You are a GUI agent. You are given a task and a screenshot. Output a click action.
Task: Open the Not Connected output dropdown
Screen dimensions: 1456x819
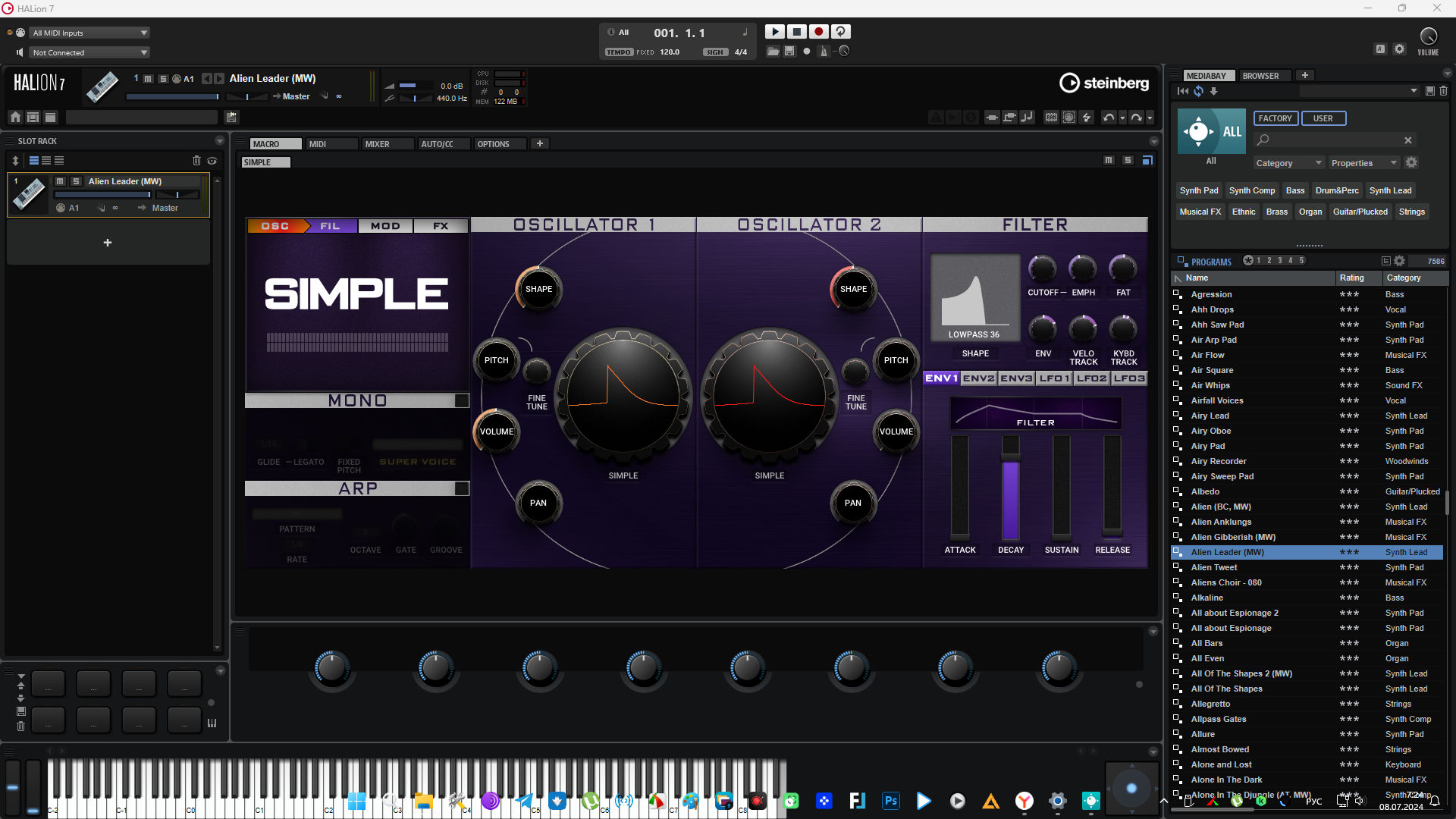pyautogui.click(x=89, y=52)
